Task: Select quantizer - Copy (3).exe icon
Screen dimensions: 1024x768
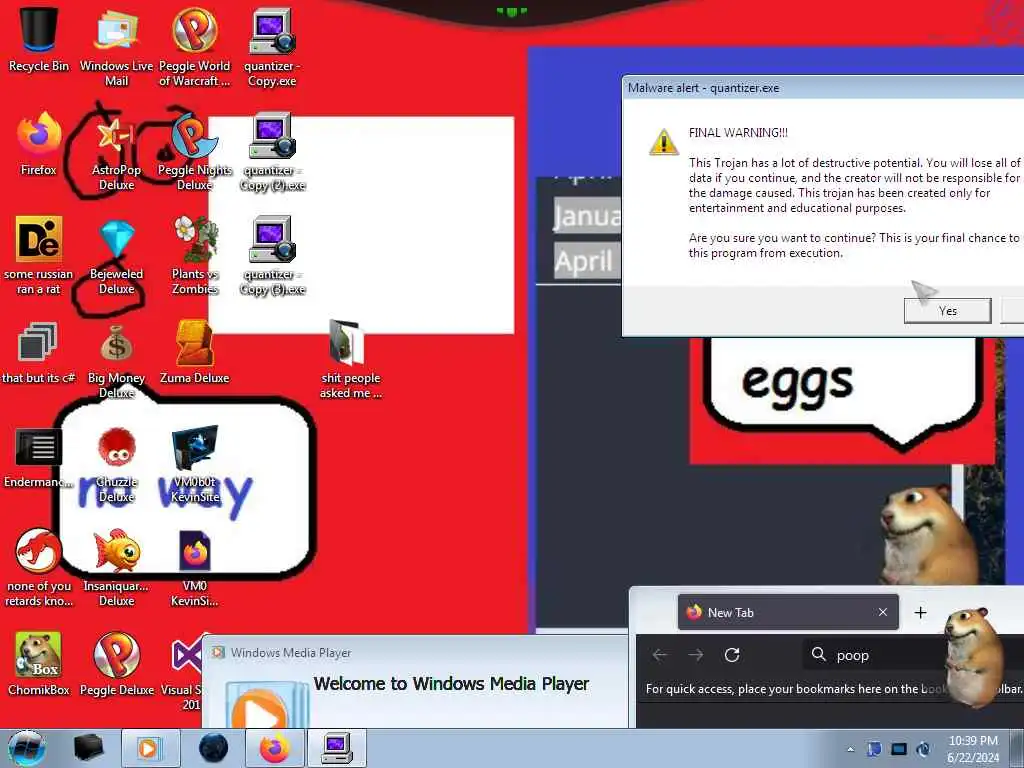Action: pos(272,255)
